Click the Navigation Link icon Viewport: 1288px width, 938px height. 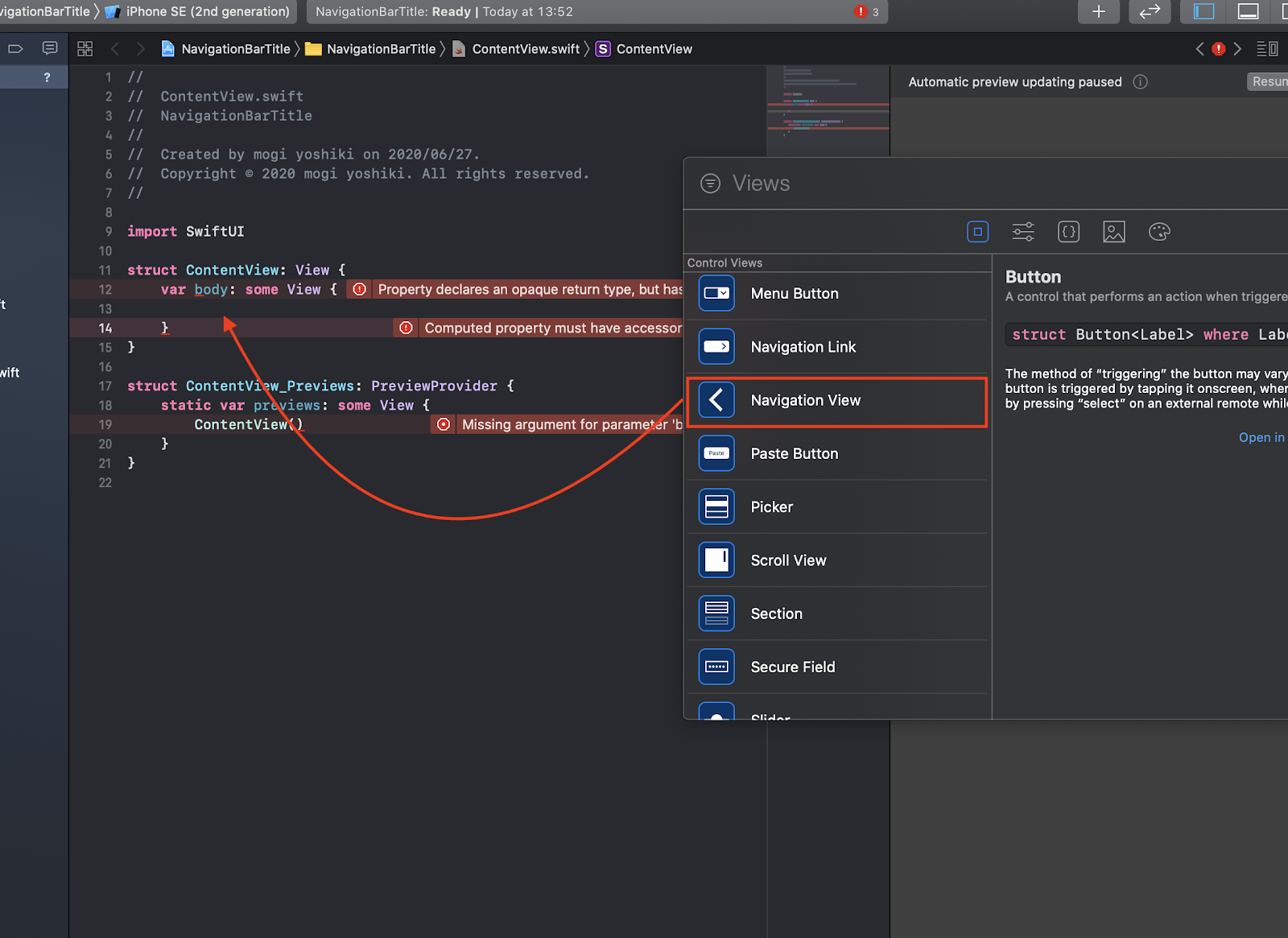tap(716, 346)
